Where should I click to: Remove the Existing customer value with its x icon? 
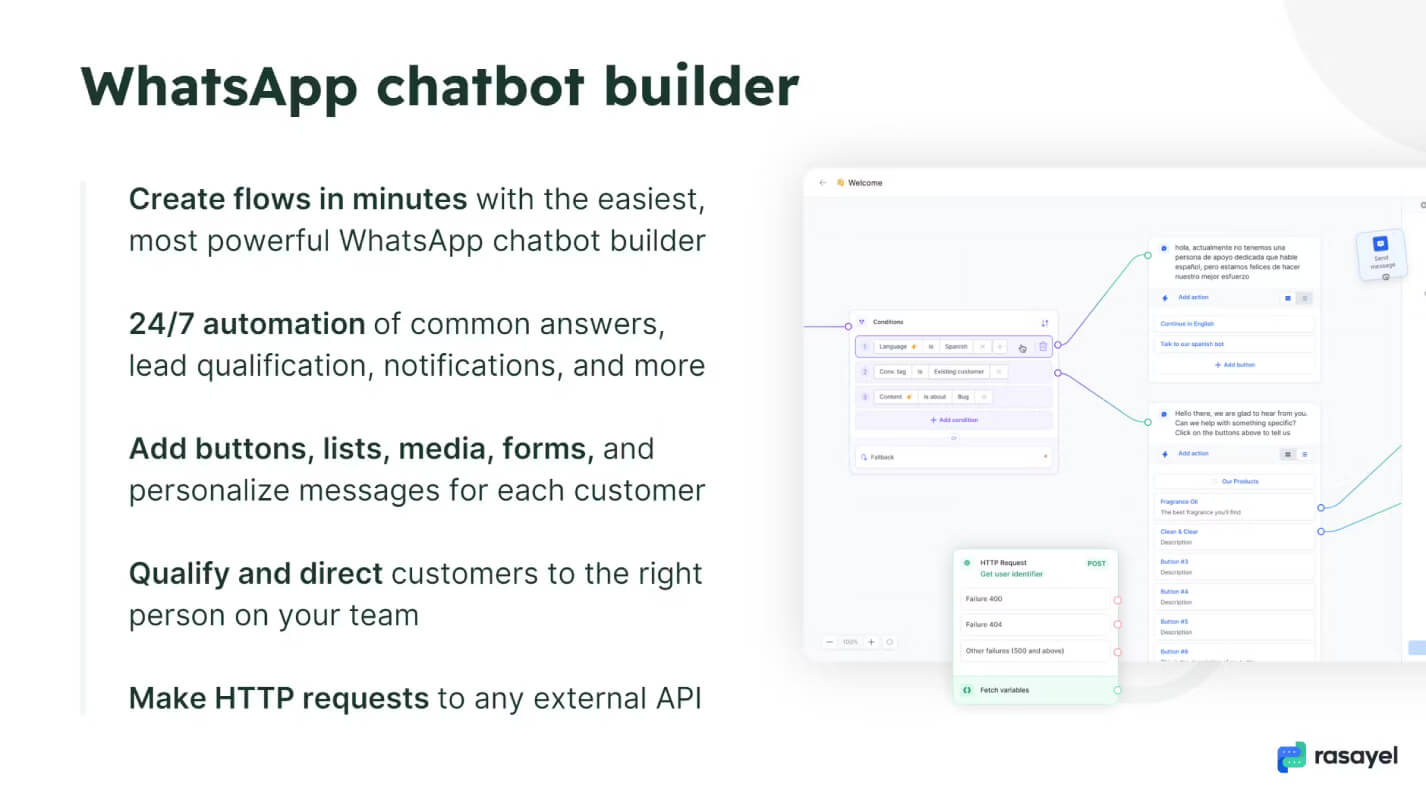pyautogui.click(x=998, y=372)
